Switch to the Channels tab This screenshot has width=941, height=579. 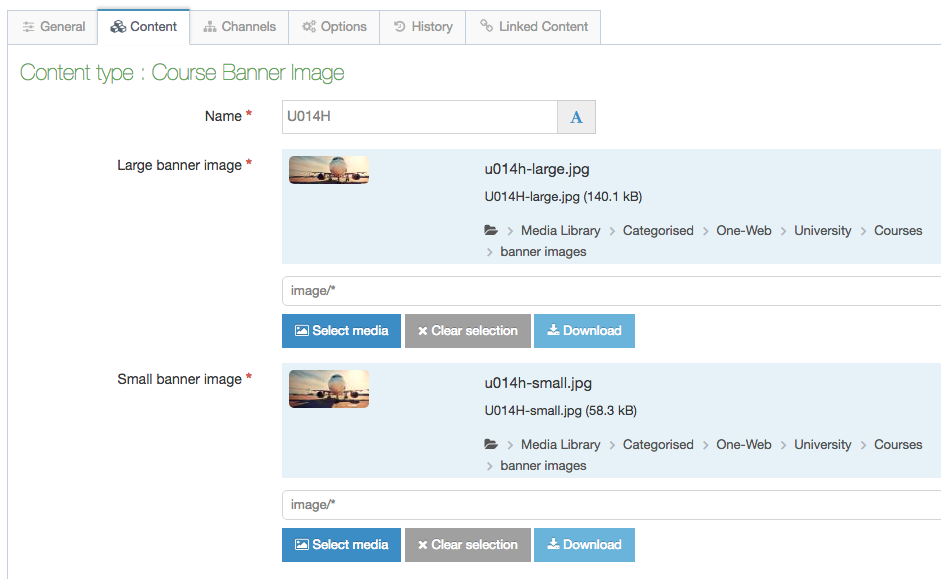[x=239, y=27]
